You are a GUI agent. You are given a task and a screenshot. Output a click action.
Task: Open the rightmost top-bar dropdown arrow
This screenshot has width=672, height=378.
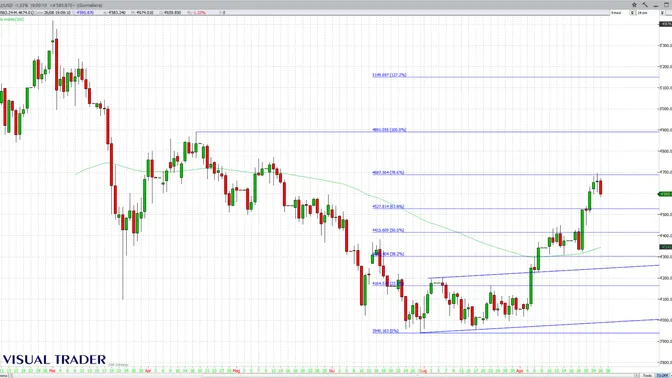662,13
